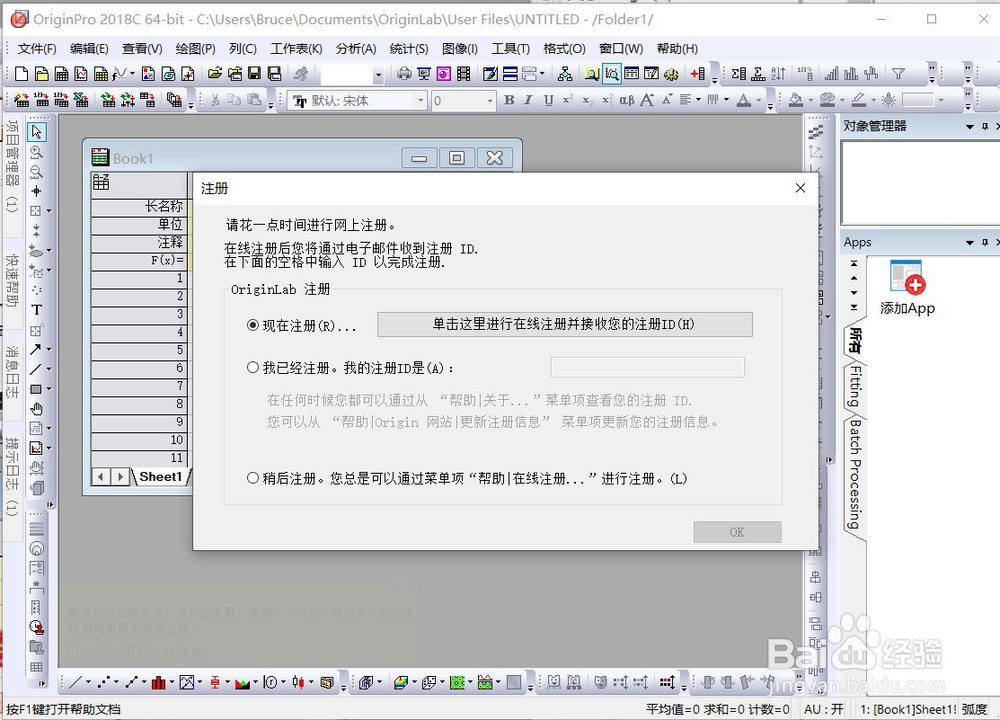The width and height of the screenshot is (1000, 720).
Task: Click the video builder film-strip icon
Action: 464,74
